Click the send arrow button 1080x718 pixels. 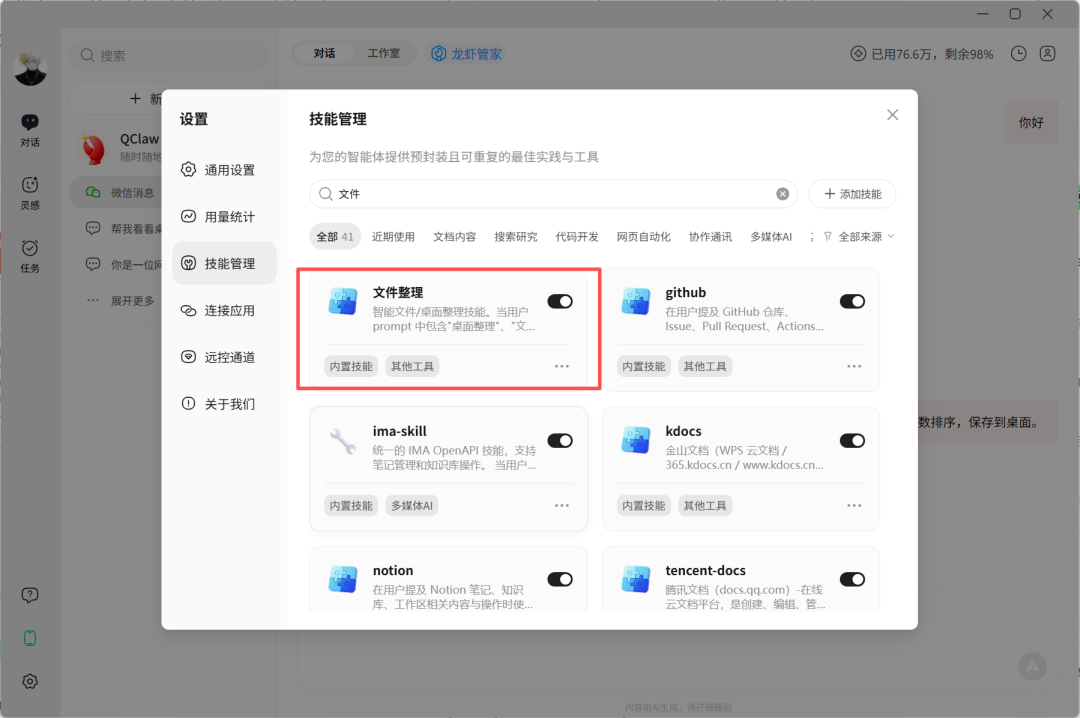point(1032,666)
